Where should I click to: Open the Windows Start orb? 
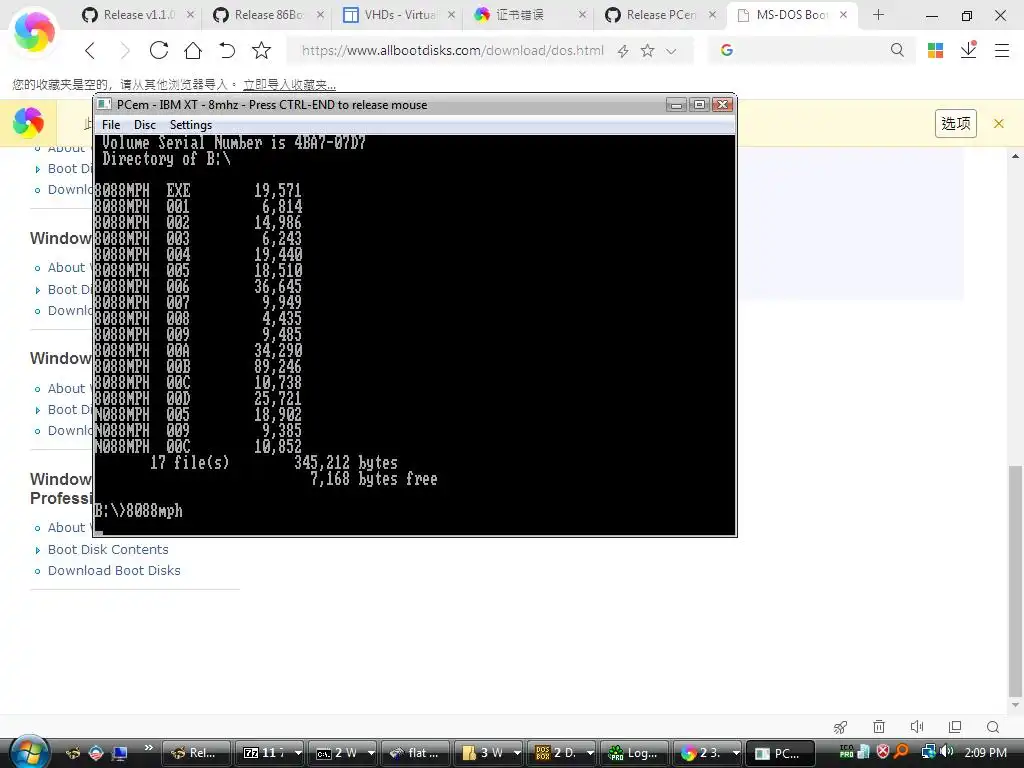pyautogui.click(x=29, y=751)
